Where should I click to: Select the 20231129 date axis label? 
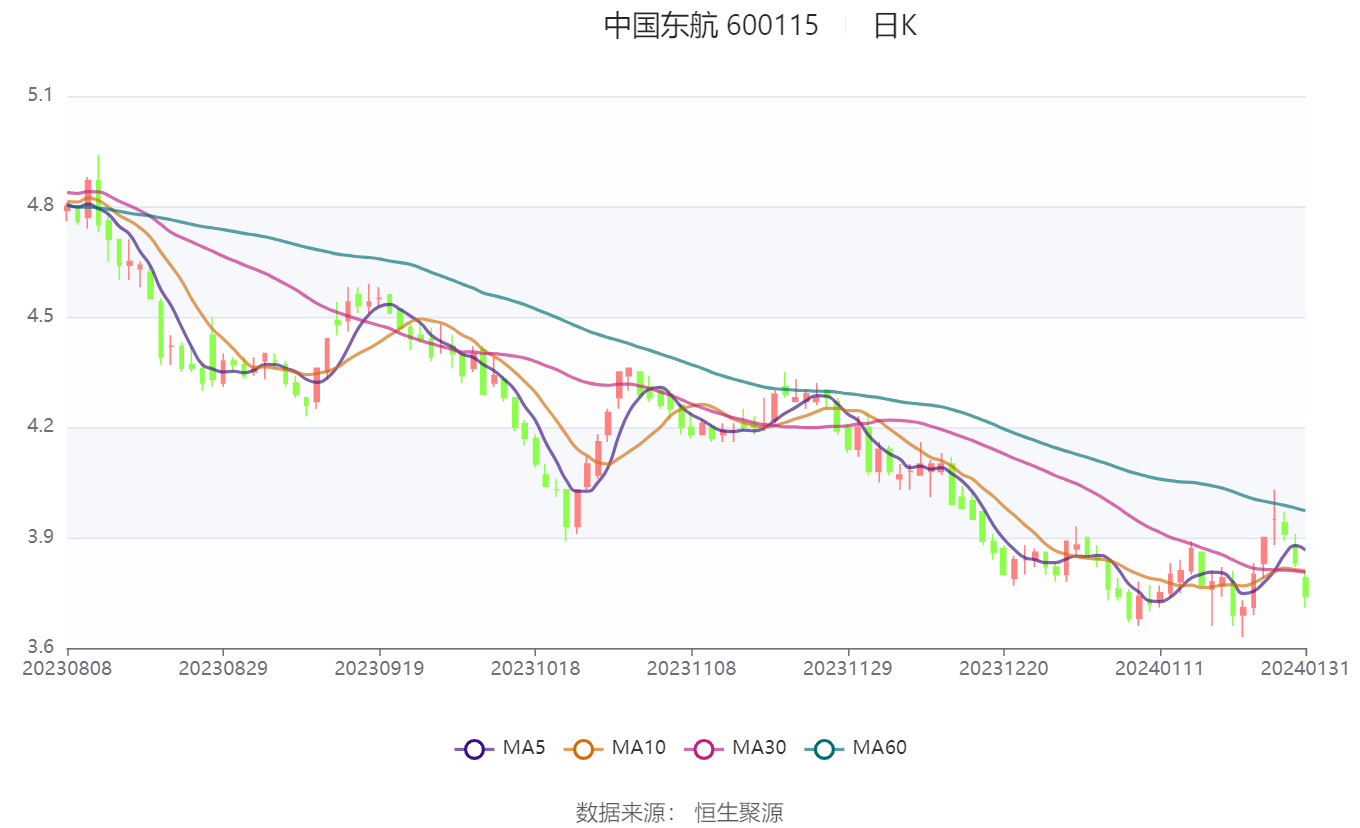848,668
